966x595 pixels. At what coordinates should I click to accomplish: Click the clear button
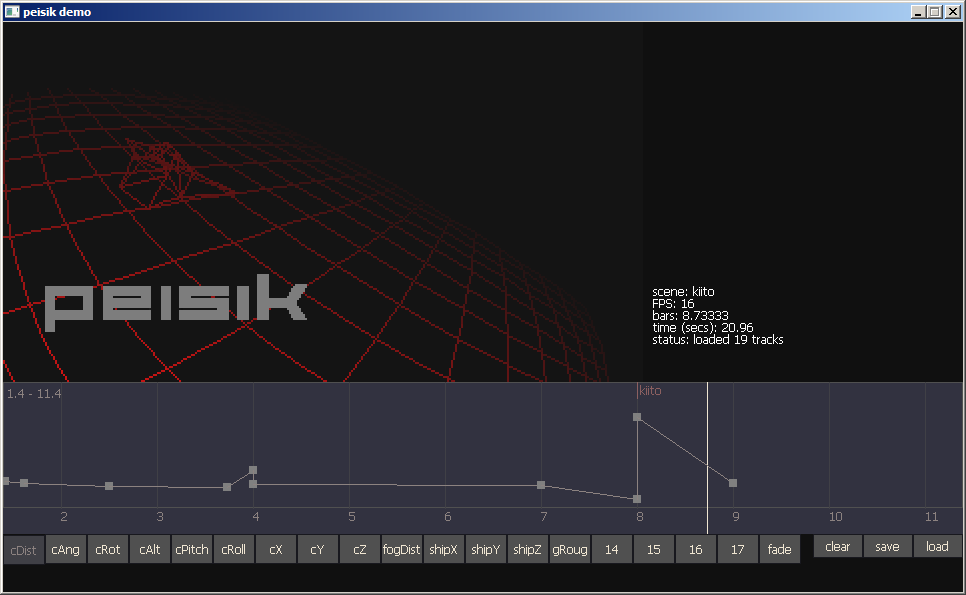pyautogui.click(x=838, y=546)
